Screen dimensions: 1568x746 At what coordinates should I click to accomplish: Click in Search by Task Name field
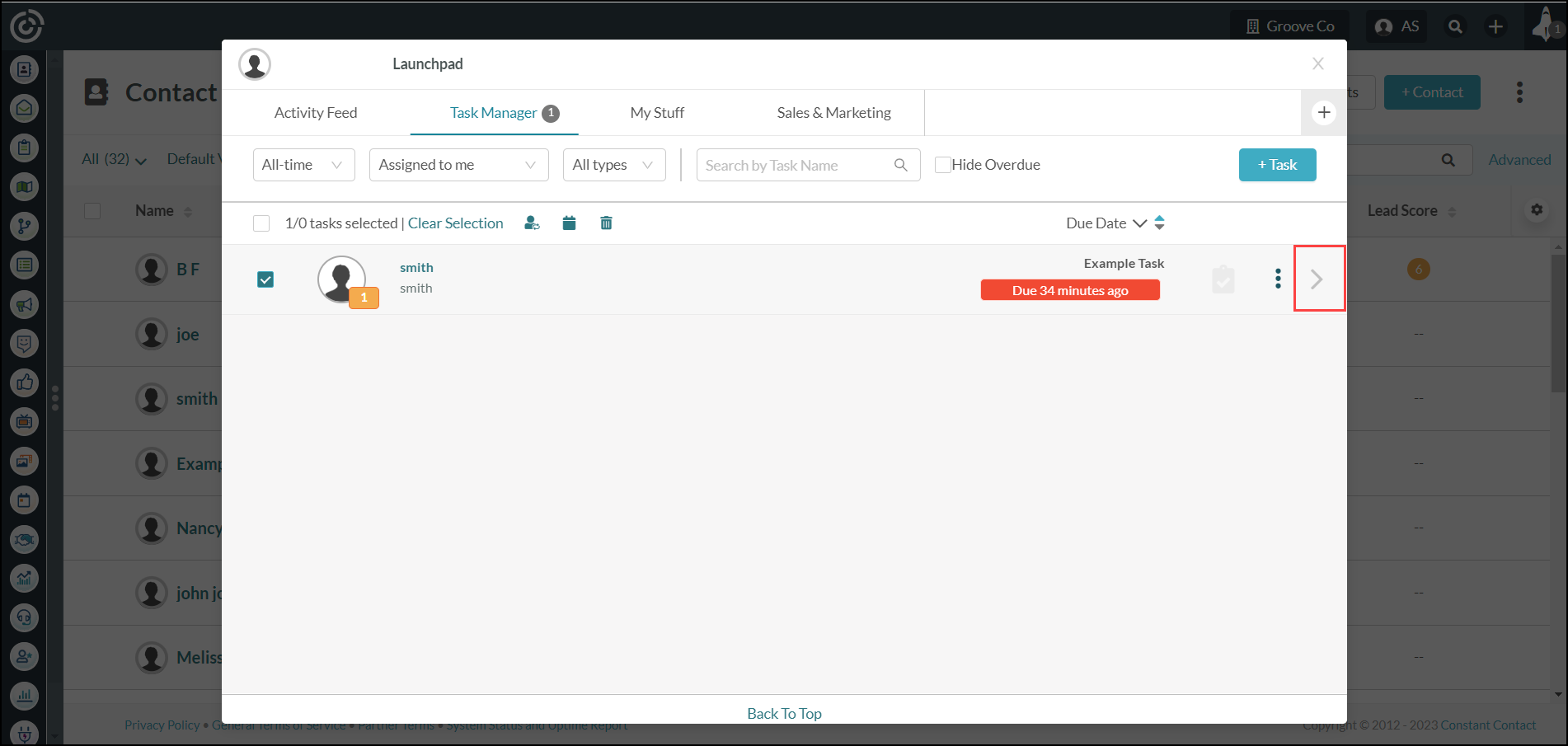(x=808, y=165)
